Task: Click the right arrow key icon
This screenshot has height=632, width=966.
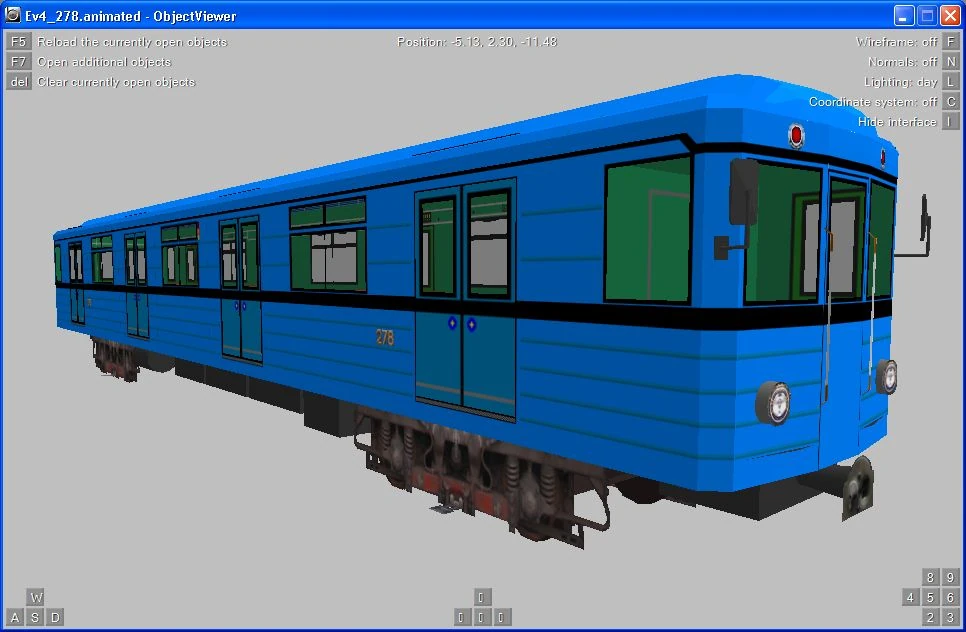Action: coord(501,617)
